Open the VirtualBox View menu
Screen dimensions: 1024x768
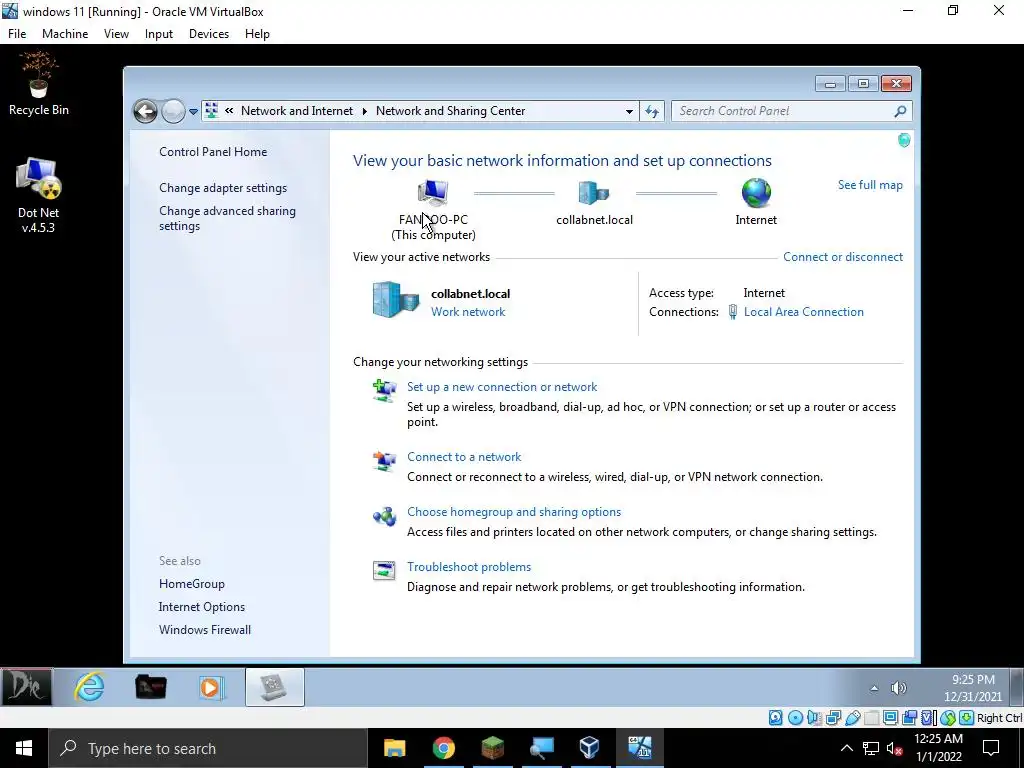pos(116,34)
